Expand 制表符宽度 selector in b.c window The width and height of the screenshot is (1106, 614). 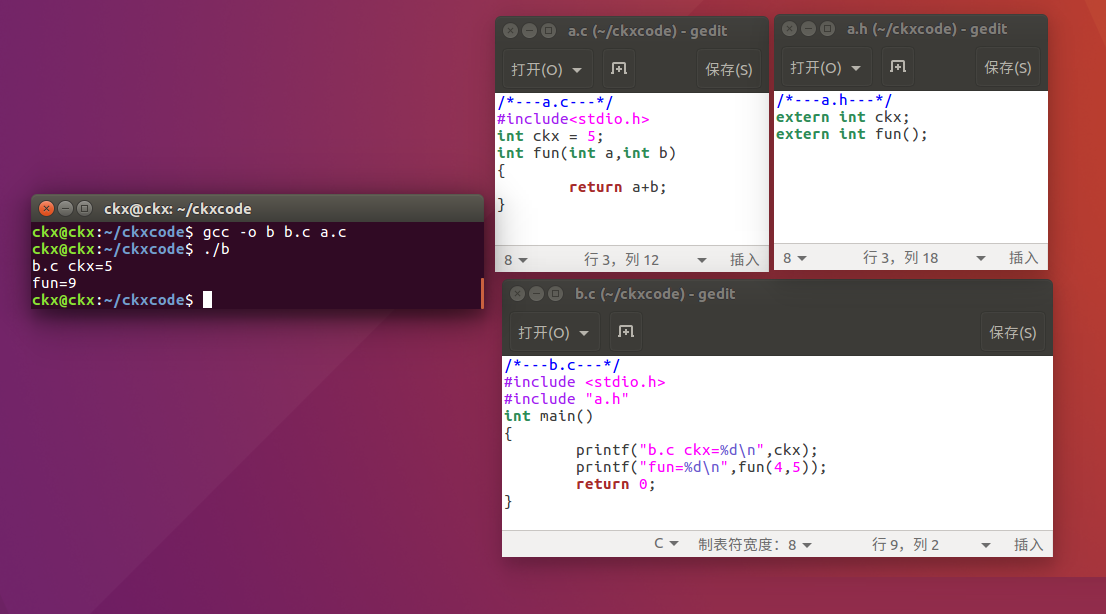pos(755,544)
